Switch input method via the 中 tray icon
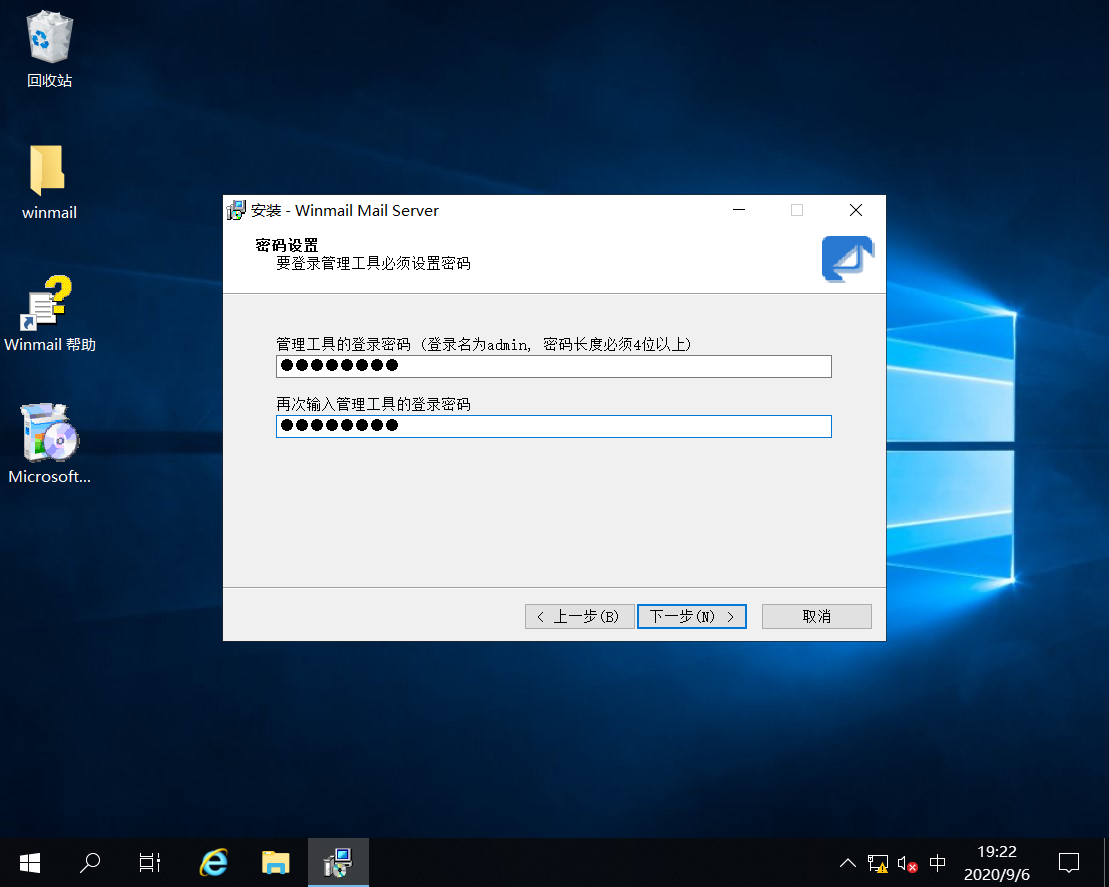This screenshot has height=887, width=1109. pos(937,862)
